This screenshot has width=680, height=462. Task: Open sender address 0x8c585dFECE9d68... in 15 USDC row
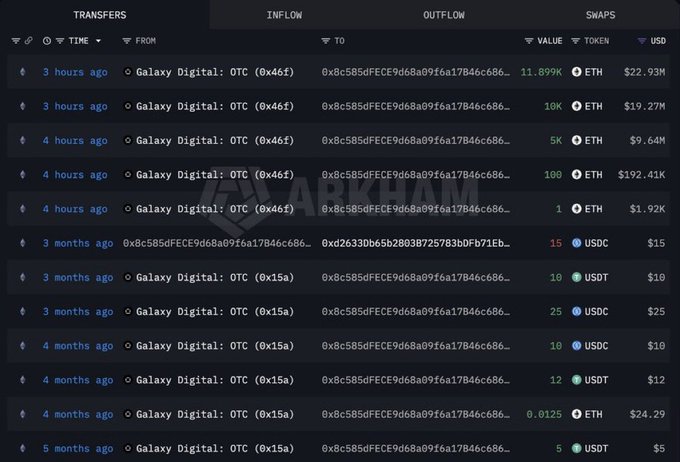click(217, 243)
